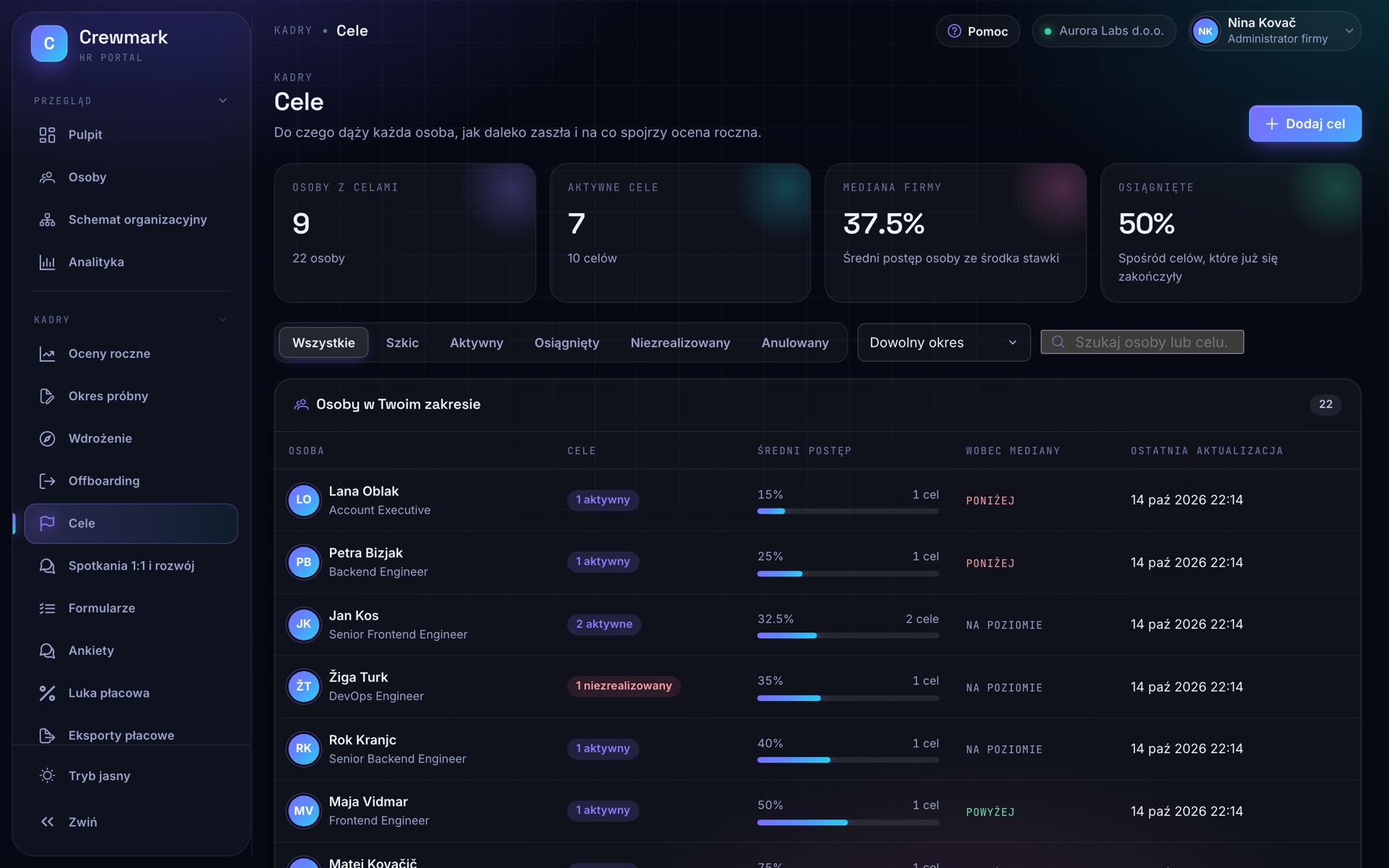This screenshot has width=1389, height=868.
Task: Click the Osoby z celami card
Action: [x=405, y=233]
